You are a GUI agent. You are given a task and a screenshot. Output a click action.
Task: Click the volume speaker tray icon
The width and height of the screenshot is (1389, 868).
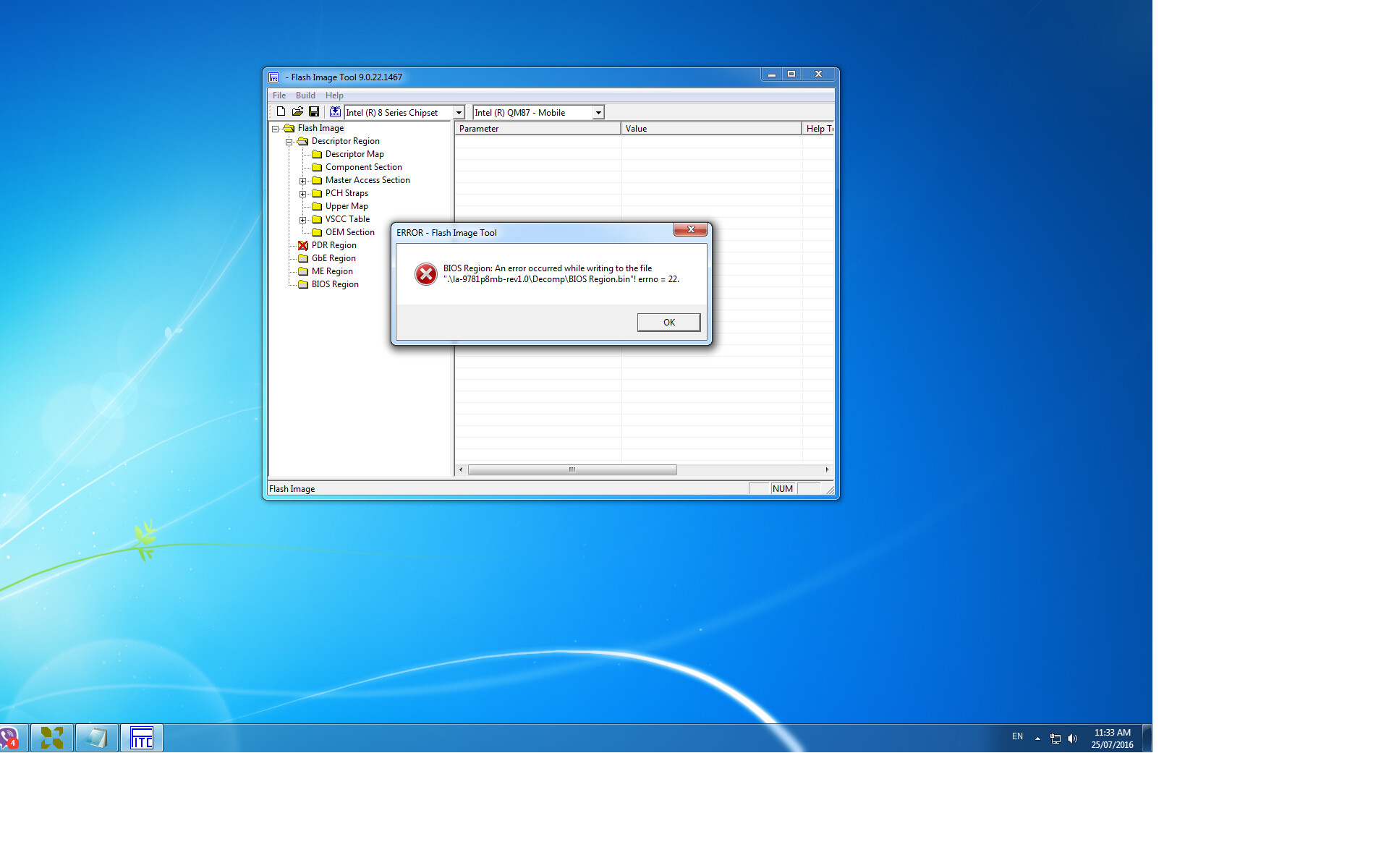[x=1072, y=739]
